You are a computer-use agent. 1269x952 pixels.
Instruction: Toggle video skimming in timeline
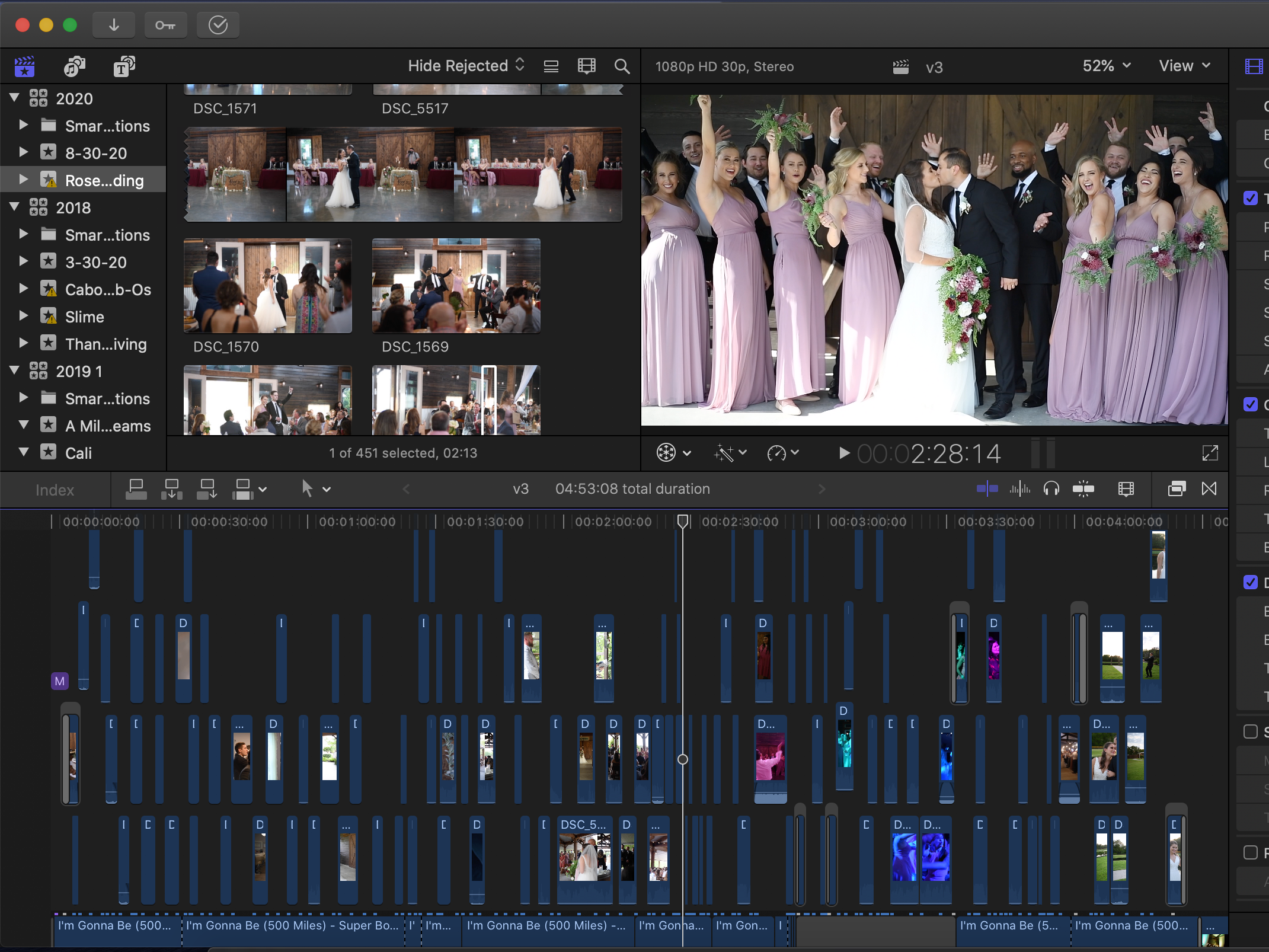click(x=987, y=489)
